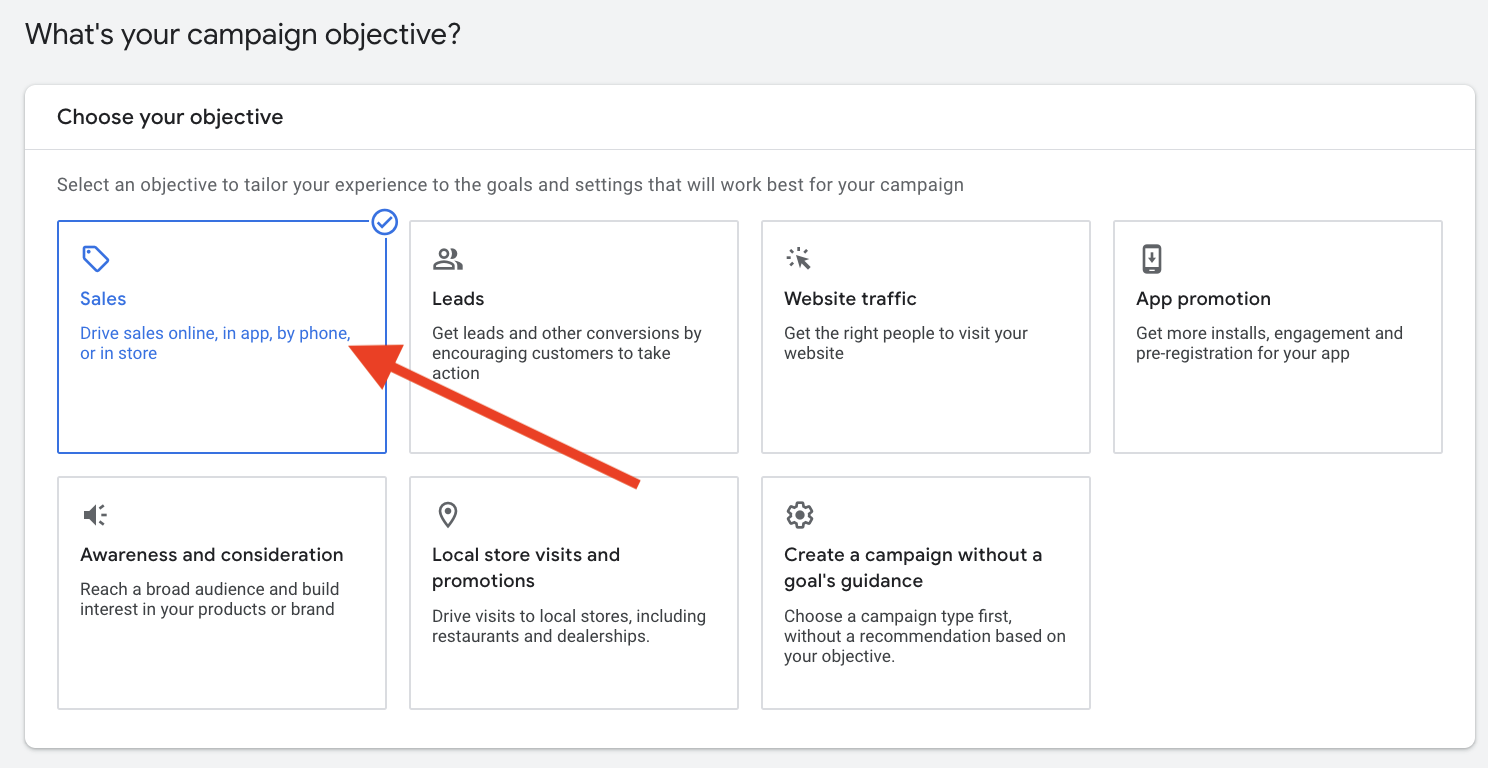Choose the Leads objective title

point(458,299)
